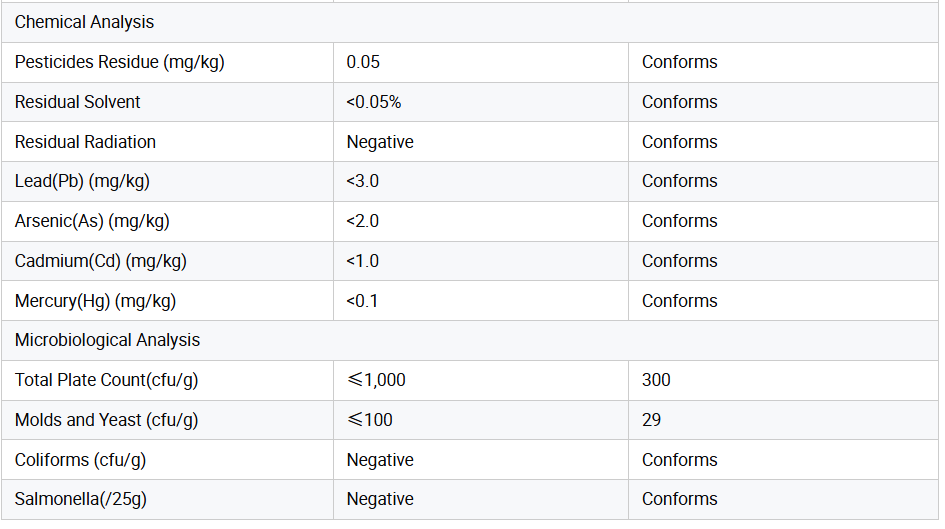Click the Molds and Yeast result 29

(x=651, y=420)
